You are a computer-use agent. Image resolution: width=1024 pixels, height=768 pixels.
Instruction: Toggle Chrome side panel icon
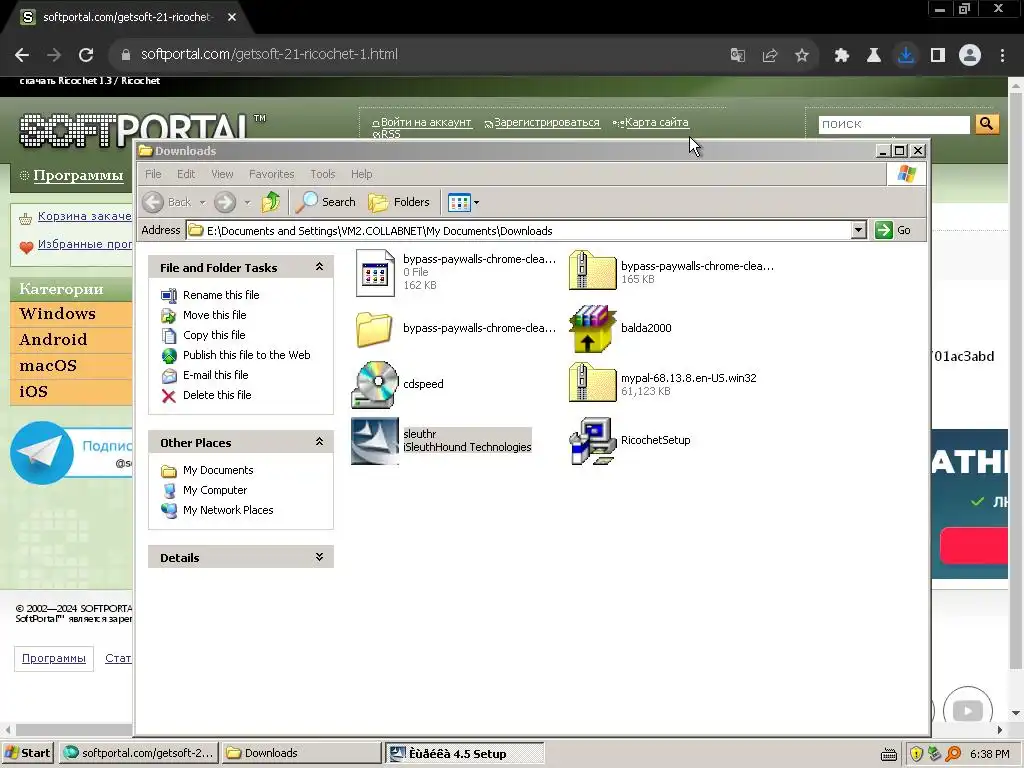pos(938,55)
